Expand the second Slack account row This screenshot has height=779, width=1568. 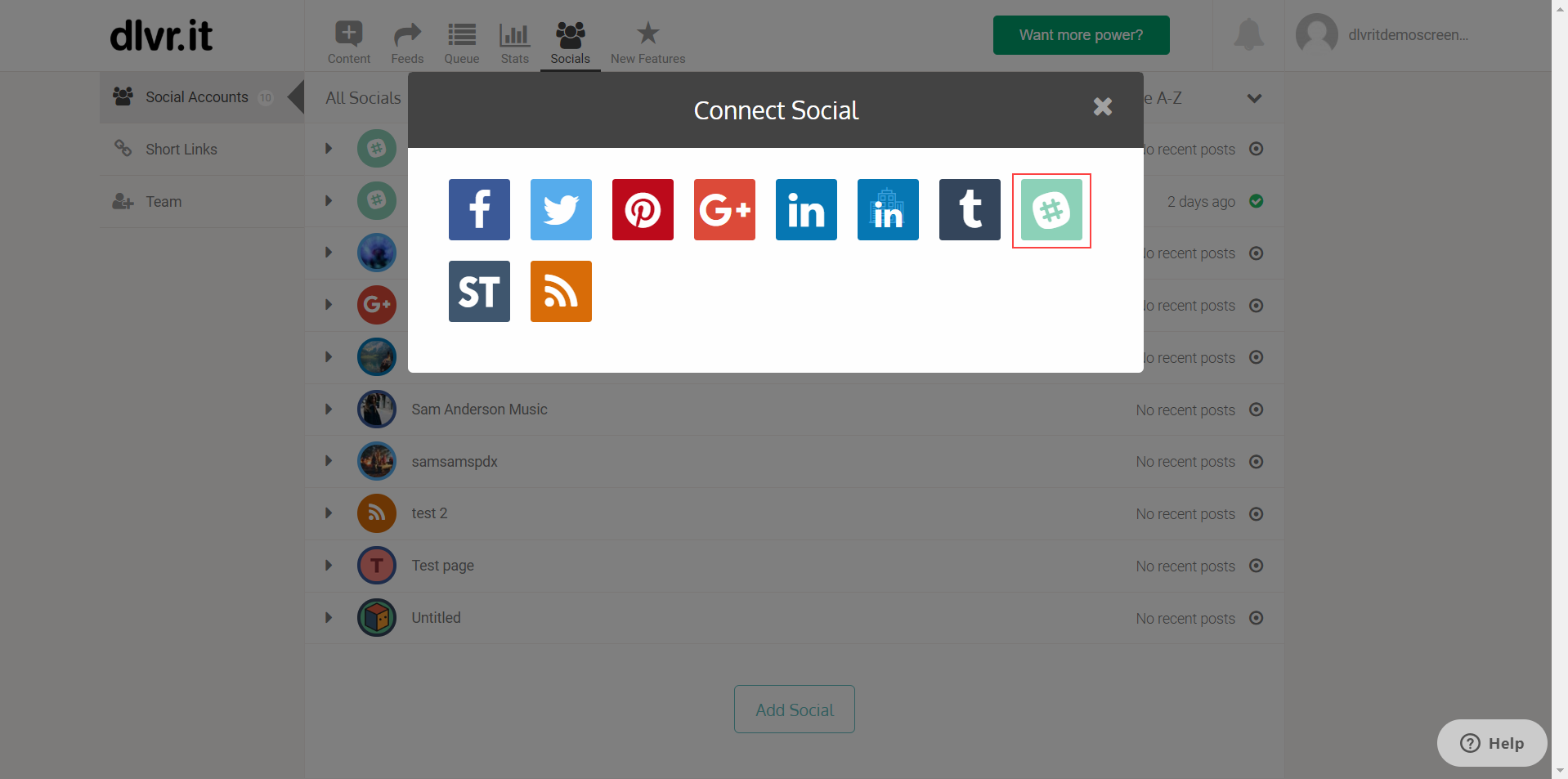[329, 201]
